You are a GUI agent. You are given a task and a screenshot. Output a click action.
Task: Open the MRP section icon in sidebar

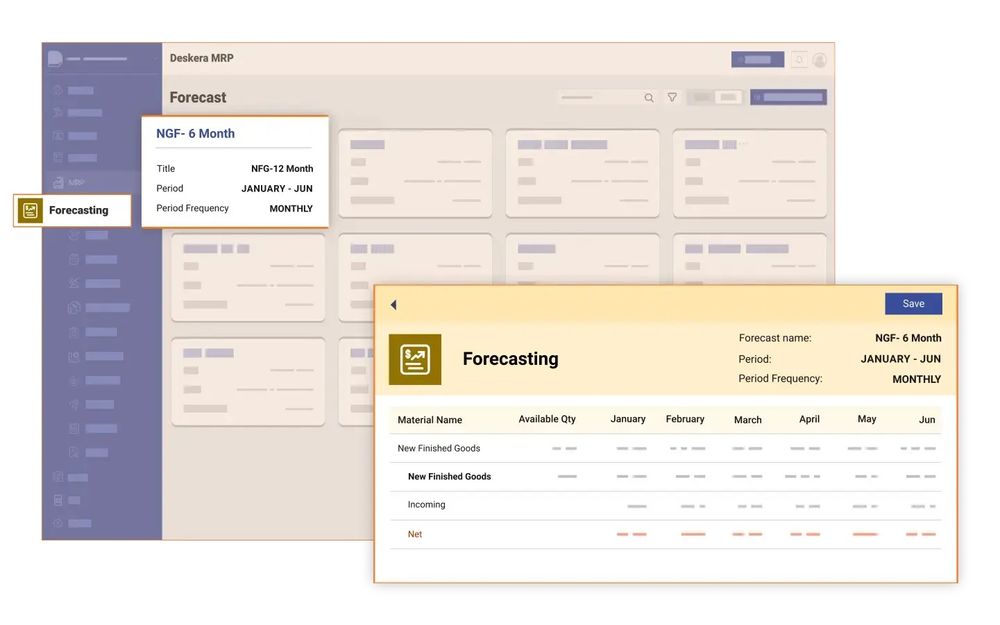click(x=59, y=183)
